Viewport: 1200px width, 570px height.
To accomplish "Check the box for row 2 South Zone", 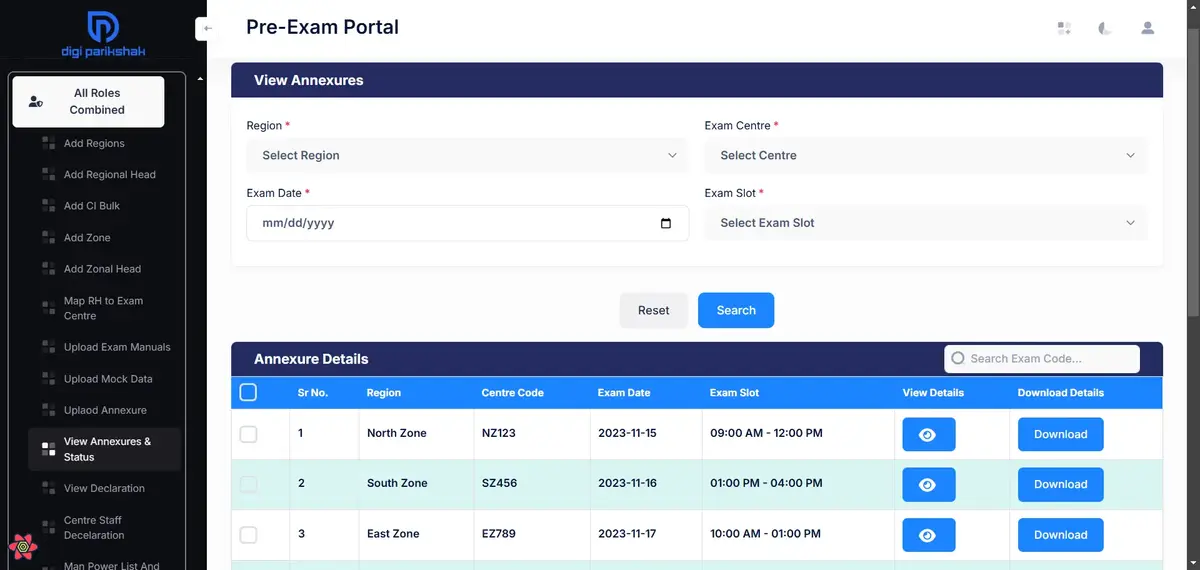I will click(x=248, y=484).
